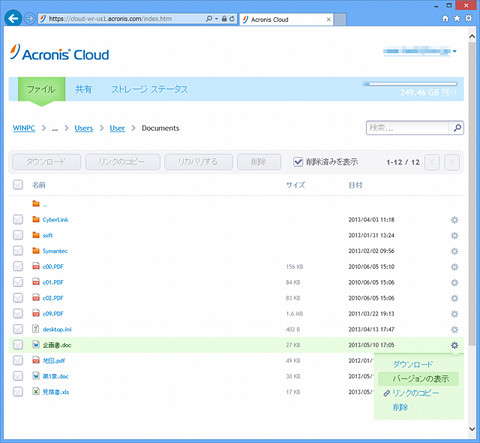Check the box for 見積書.xls
The width and height of the screenshot is (480, 443).
tap(18, 392)
